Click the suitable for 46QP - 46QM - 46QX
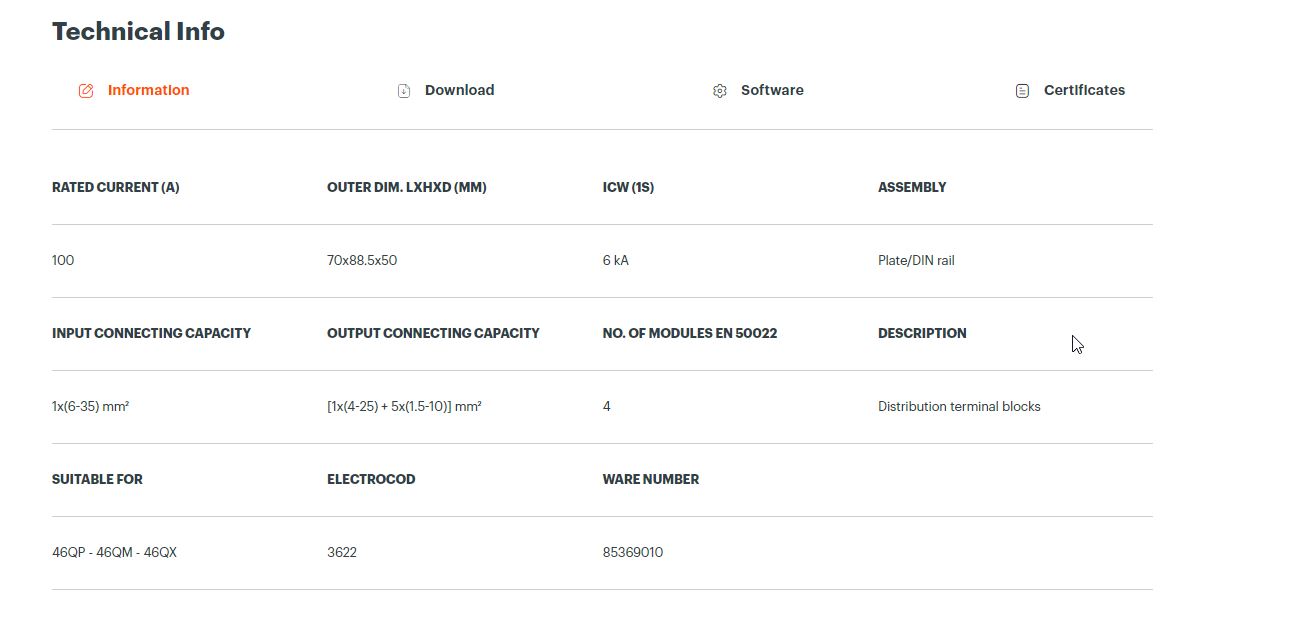The height and width of the screenshot is (620, 1311). pyautogui.click(x=114, y=552)
